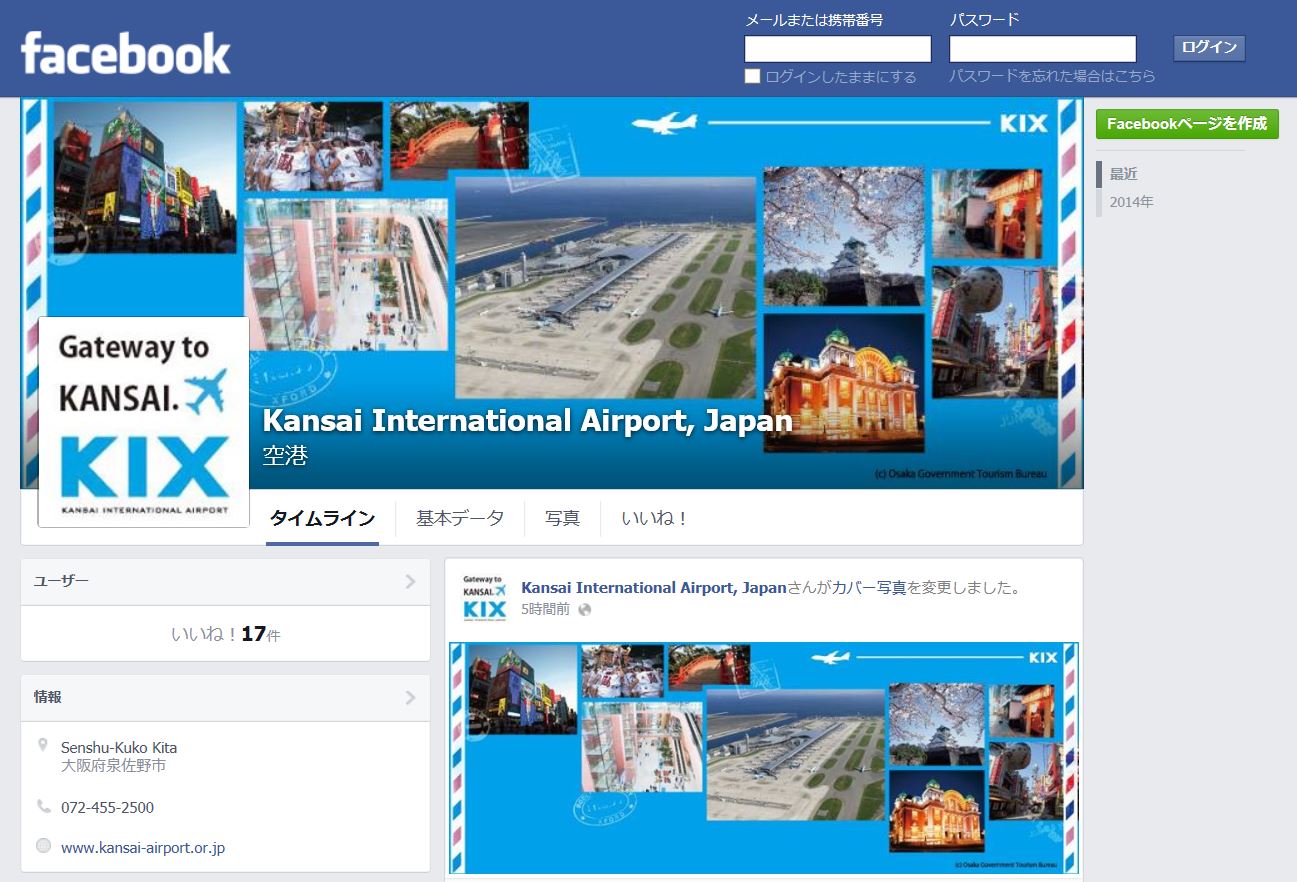Switch to the いいね！ tab
This screenshot has height=882, width=1297.
pos(654,518)
